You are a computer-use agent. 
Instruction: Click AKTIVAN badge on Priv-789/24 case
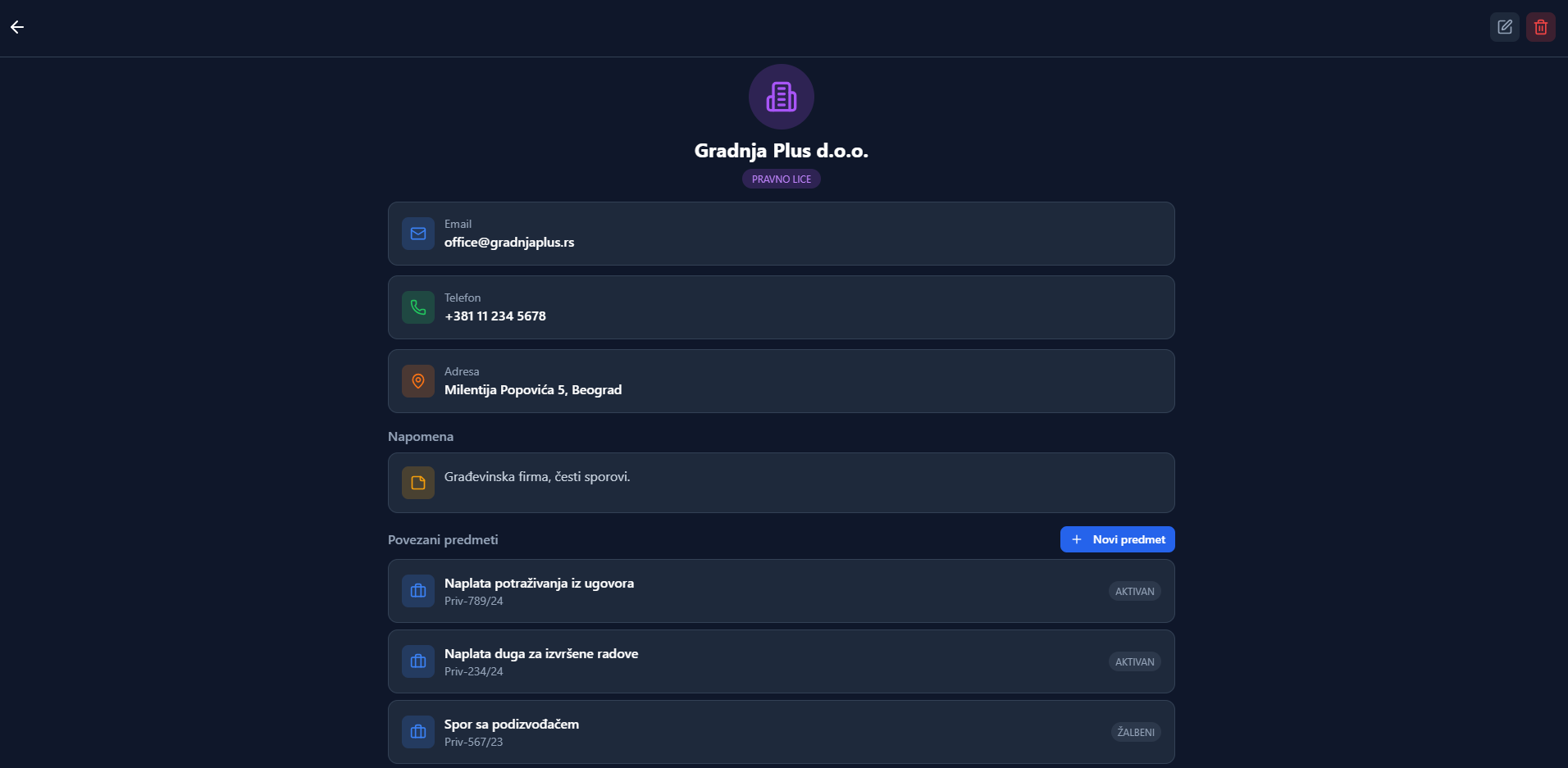(1134, 591)
